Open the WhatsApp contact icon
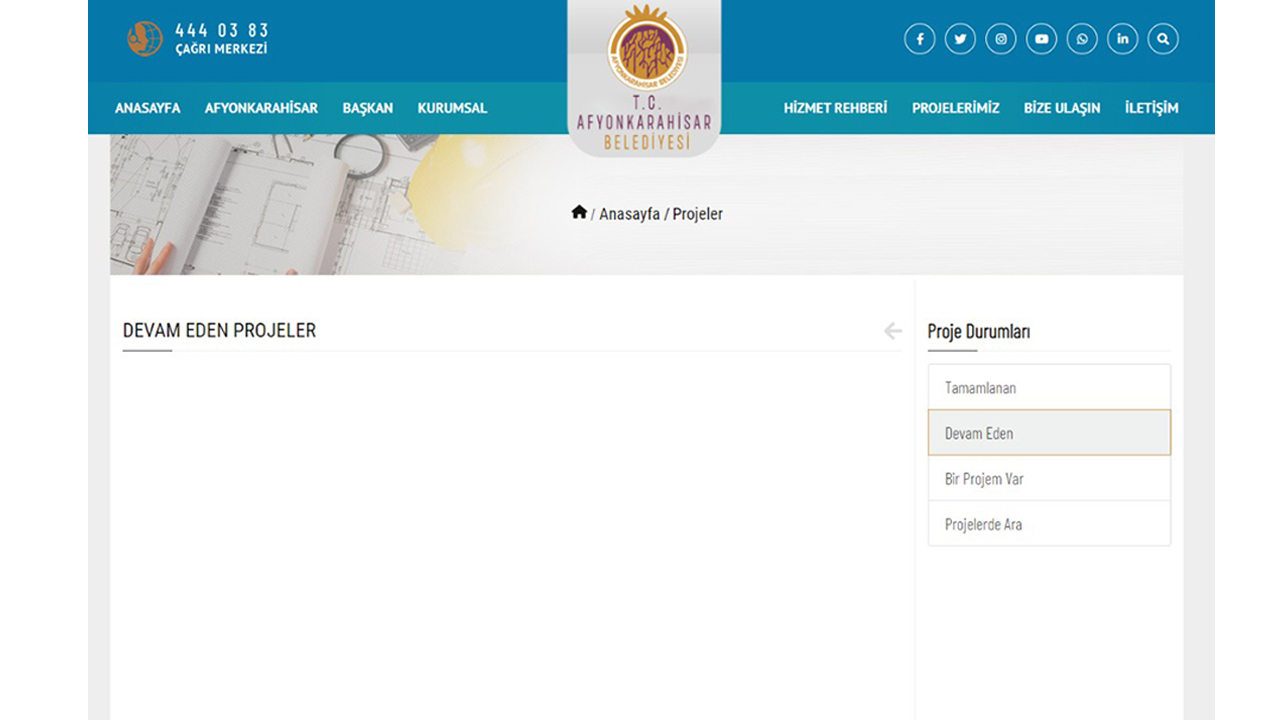Screen dimensions: 1280x720 pos(1082,39)
